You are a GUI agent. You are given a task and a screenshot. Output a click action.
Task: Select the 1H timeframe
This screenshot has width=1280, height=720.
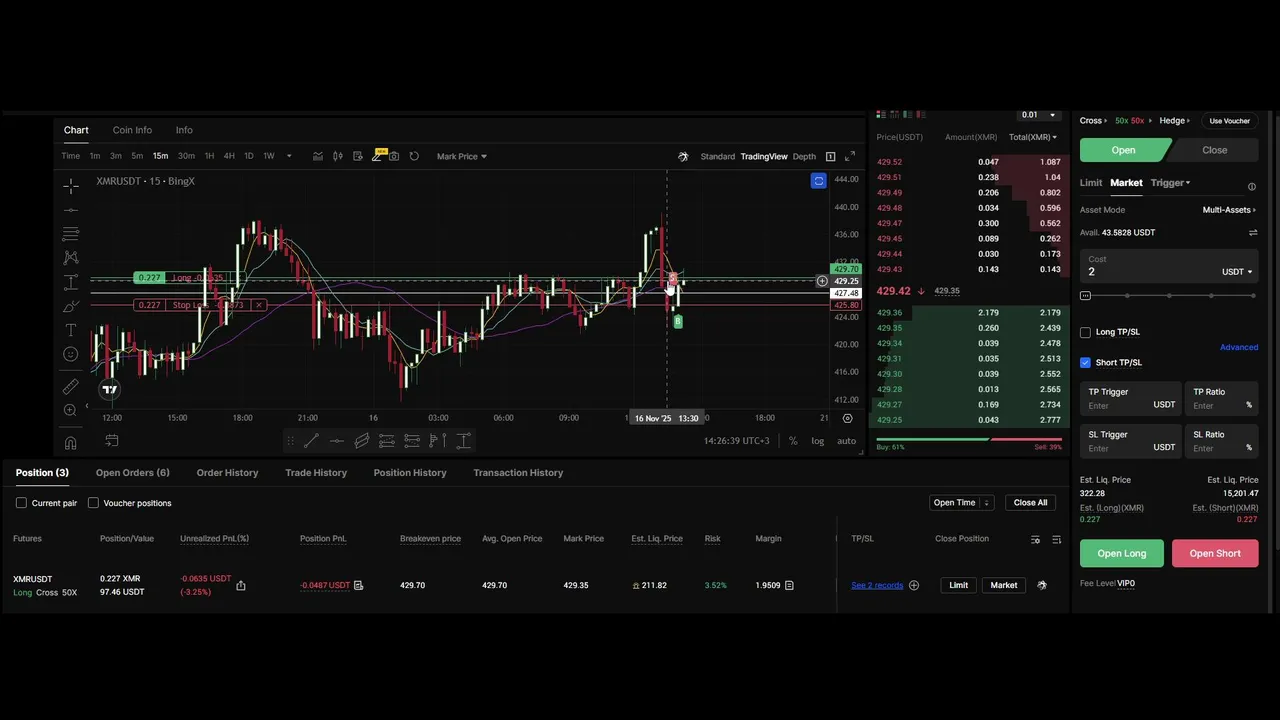coord(209,156)
